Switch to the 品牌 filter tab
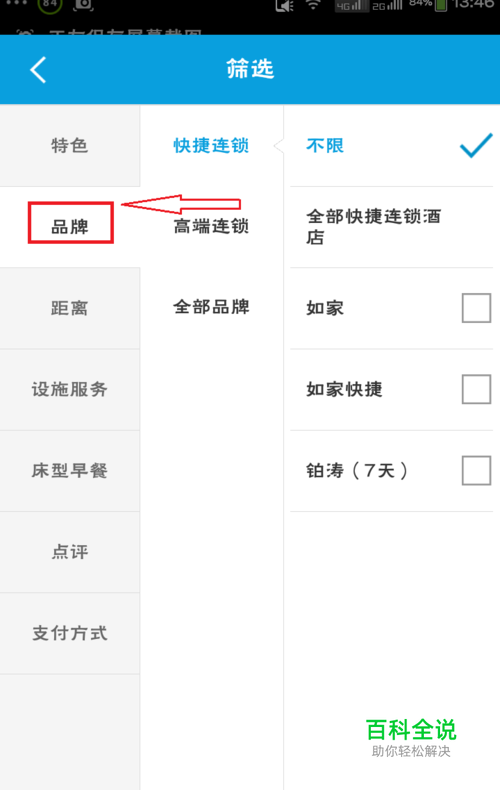The height and width of the screenshot is (790, 500). 70,227
